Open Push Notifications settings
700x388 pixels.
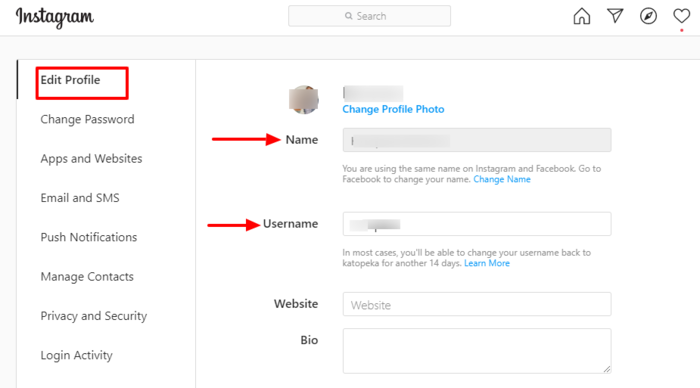point(88,237)
